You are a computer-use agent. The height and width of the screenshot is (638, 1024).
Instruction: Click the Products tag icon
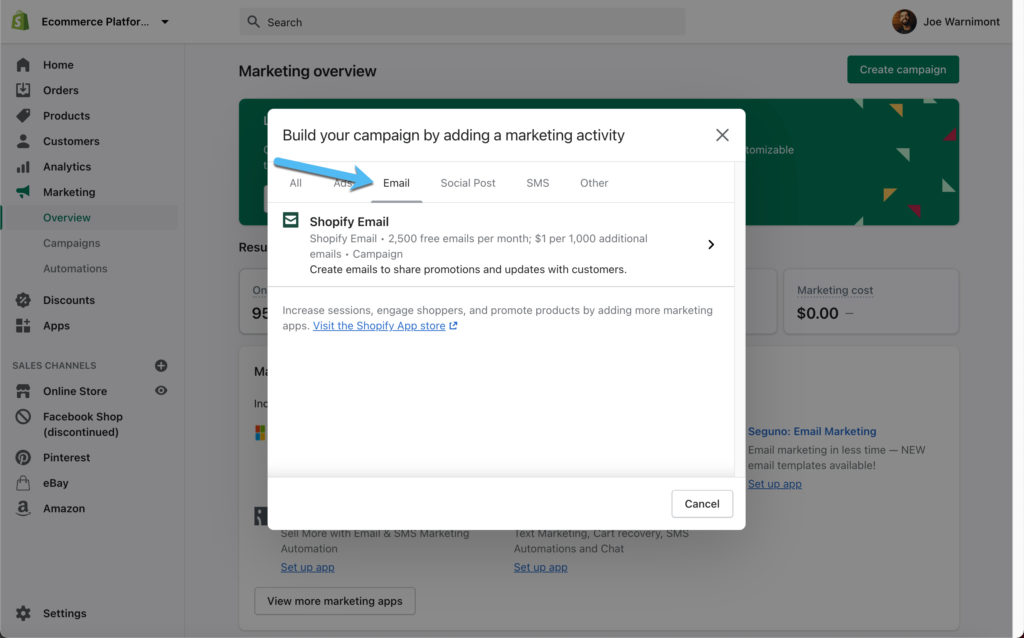click(x=23, y=116)
